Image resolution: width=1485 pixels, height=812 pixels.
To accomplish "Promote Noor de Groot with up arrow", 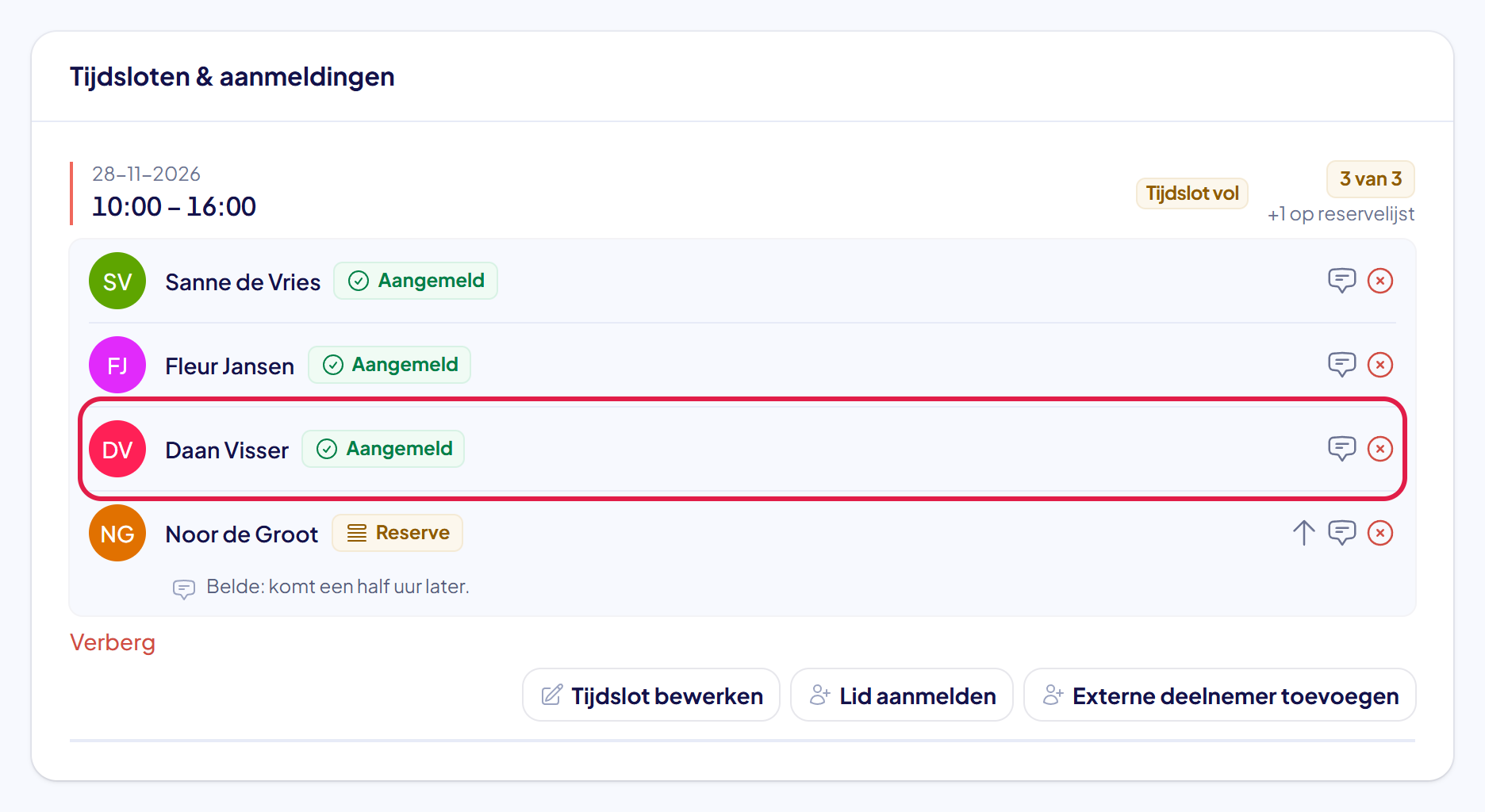I will [1303, 533].
